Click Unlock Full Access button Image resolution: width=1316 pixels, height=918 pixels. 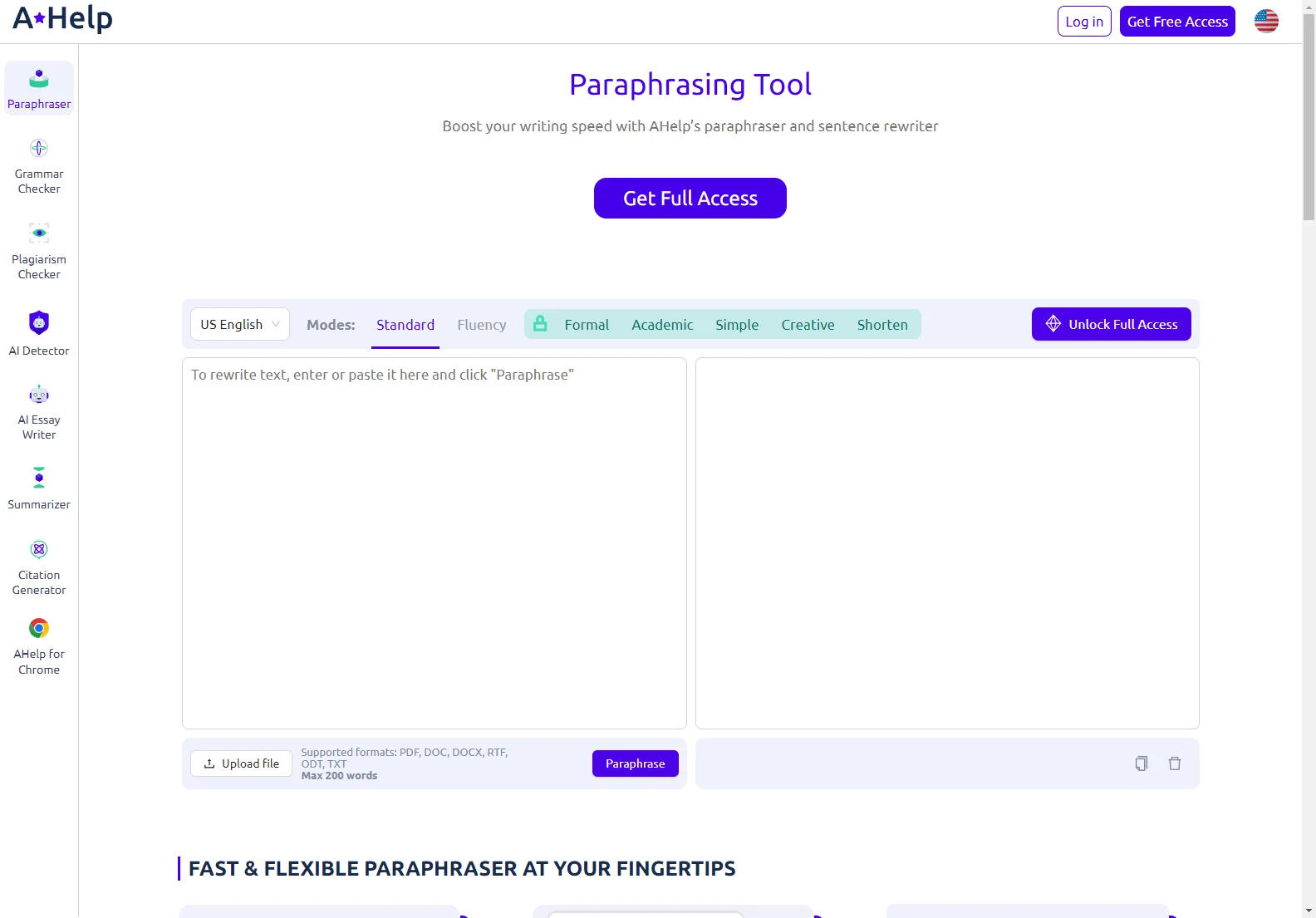pyautogui.click(x=1112, y=324)
